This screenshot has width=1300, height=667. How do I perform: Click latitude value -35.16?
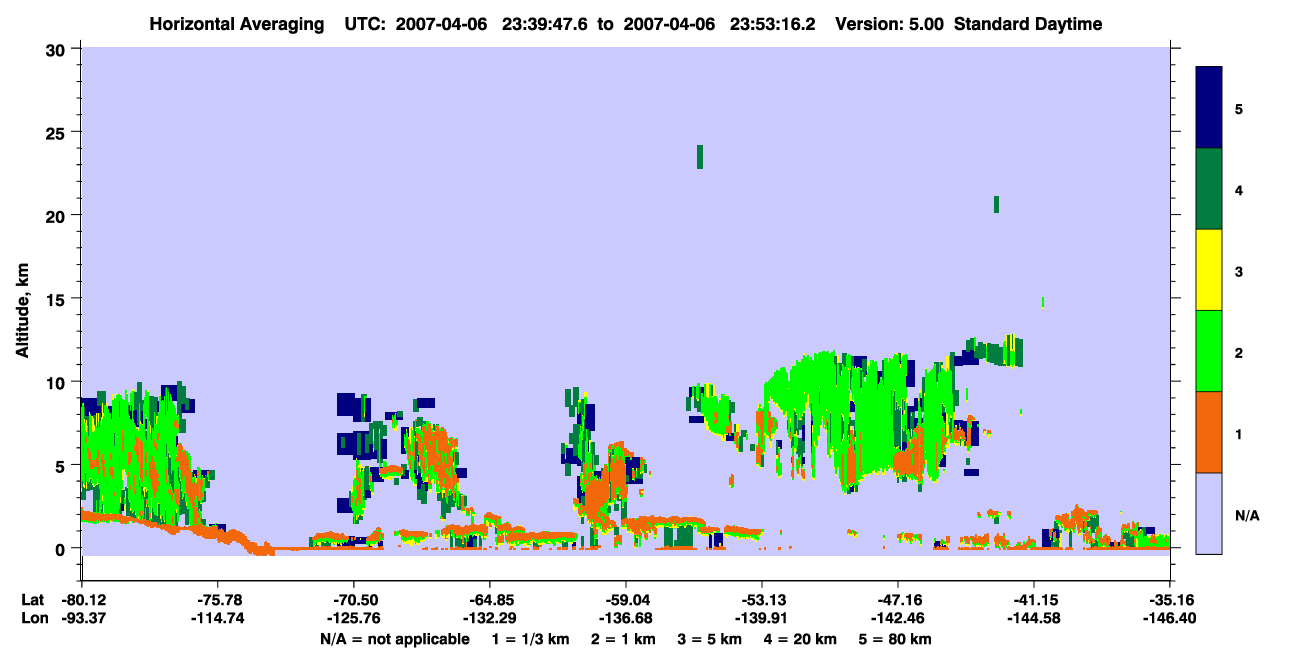[1170, 600]
